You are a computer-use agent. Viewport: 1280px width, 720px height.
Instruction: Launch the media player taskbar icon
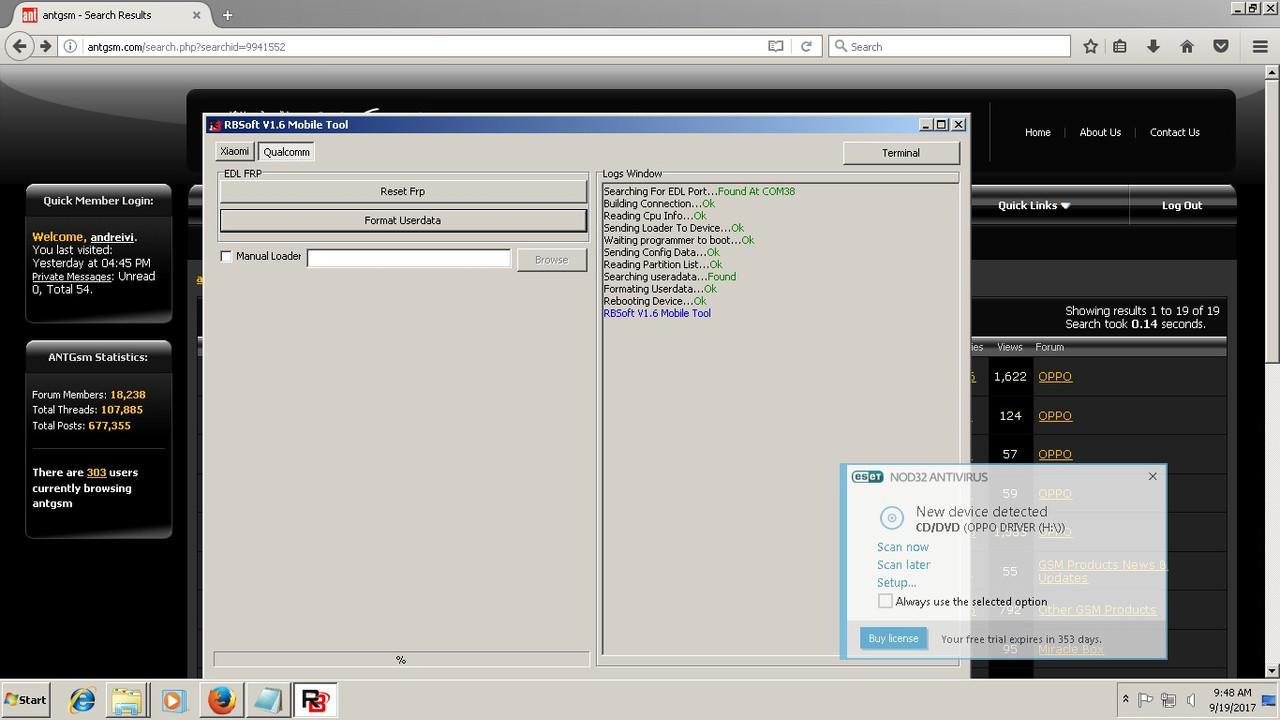[x=172, y=700]
